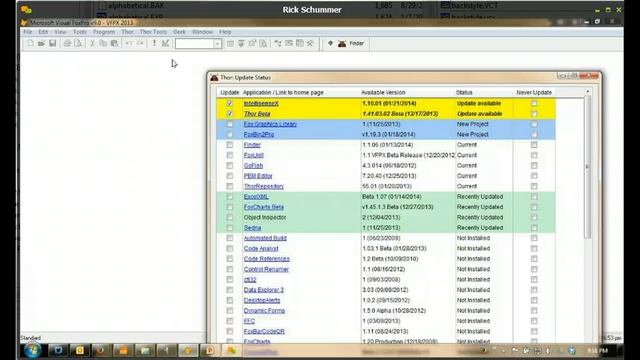
Task: Click version cell '7.20.40 (12/25/2013)'
Action: pos(389,176)
